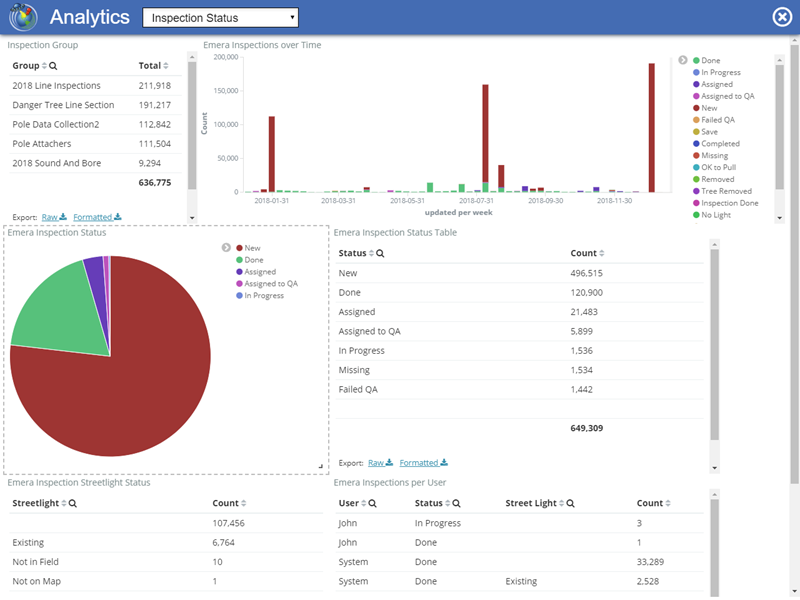This screenshot has width=800, height=600.
Task: Click the Existing streetlight row
Action: coord(166,542)
